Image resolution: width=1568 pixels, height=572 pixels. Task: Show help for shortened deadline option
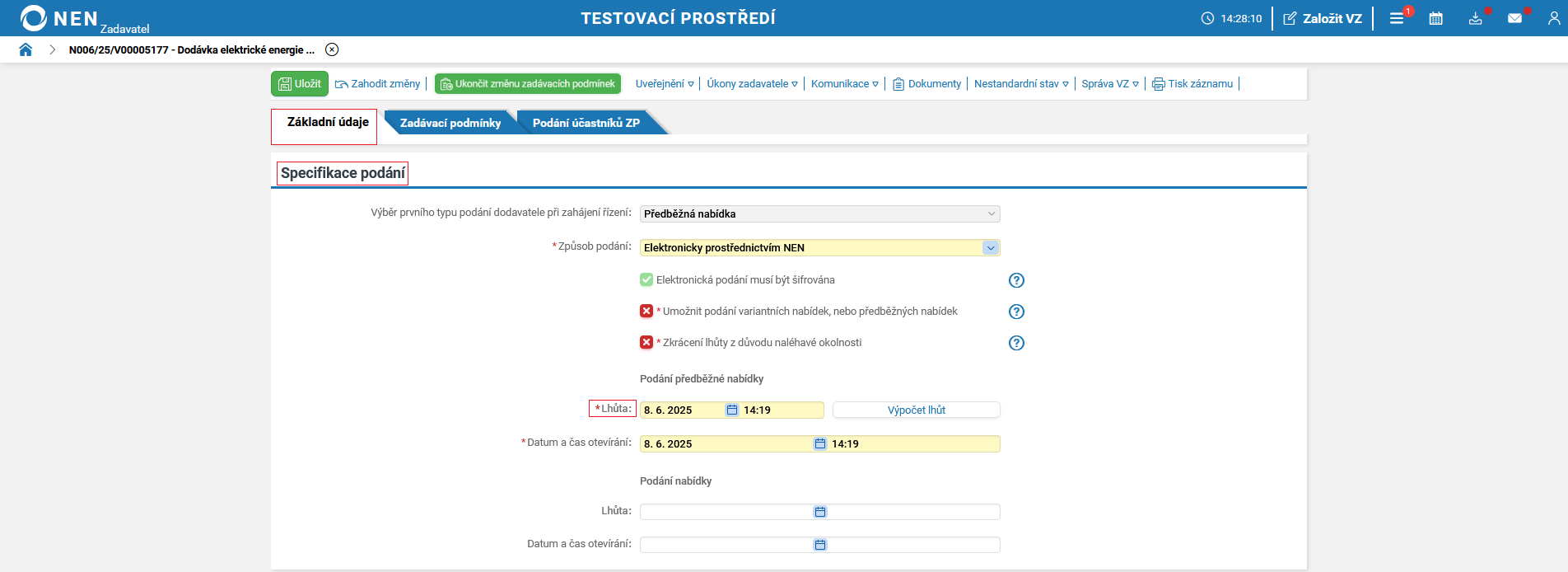pos(1016,343)
